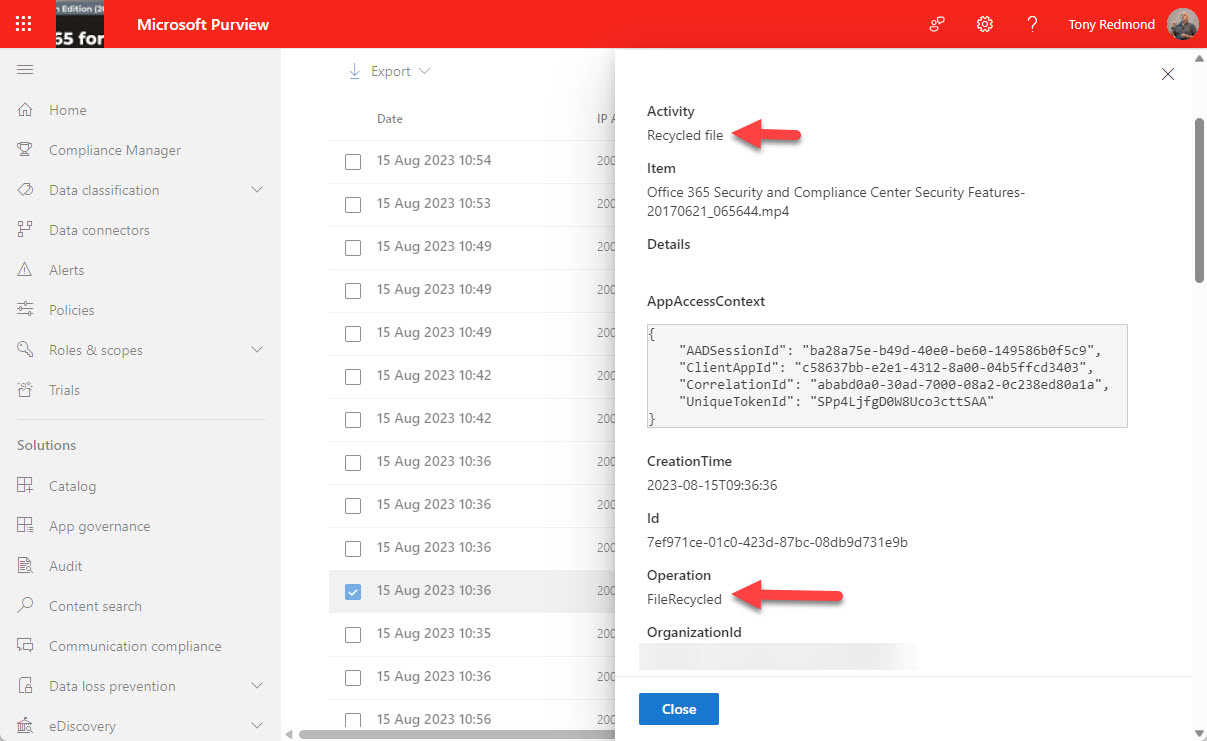Open the Help question mark icon
Screen dimensions: 1207x741
[x=1032, y=24]
